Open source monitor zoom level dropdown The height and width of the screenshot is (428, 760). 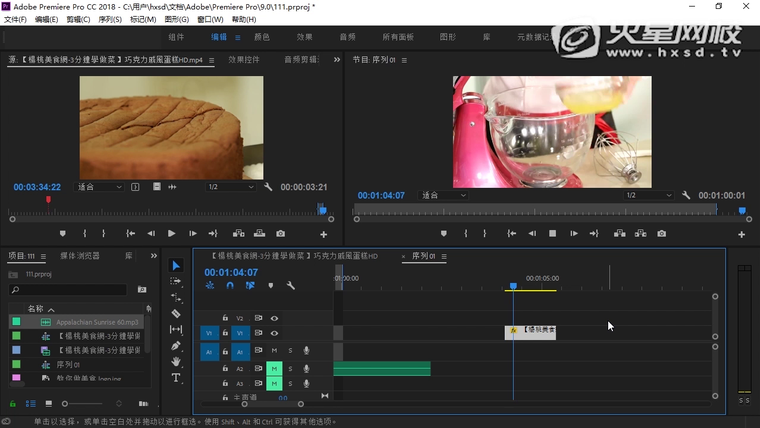pyautogui.click(x=100, y=187)
